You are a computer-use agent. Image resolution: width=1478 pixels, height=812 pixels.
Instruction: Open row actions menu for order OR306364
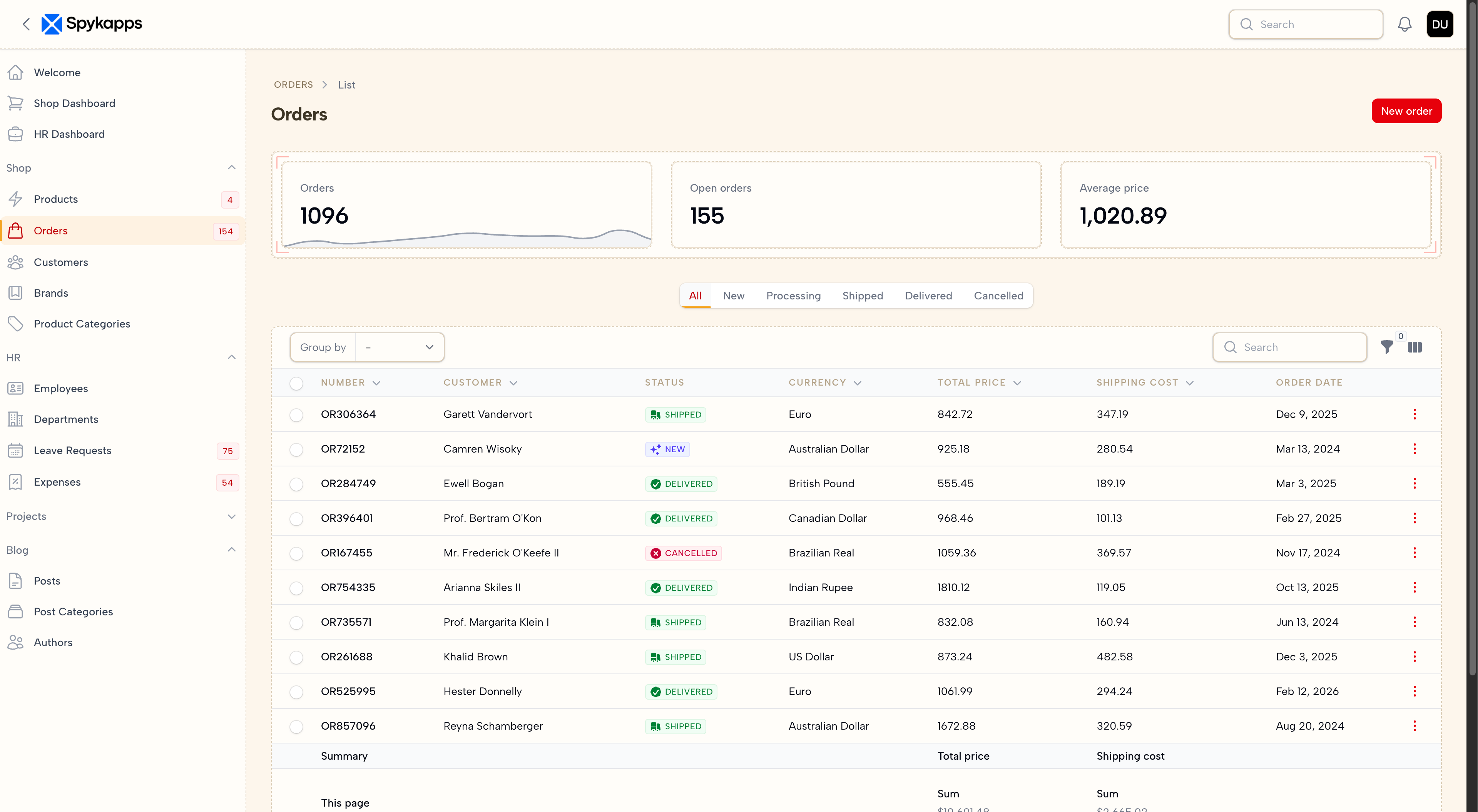1414,414
